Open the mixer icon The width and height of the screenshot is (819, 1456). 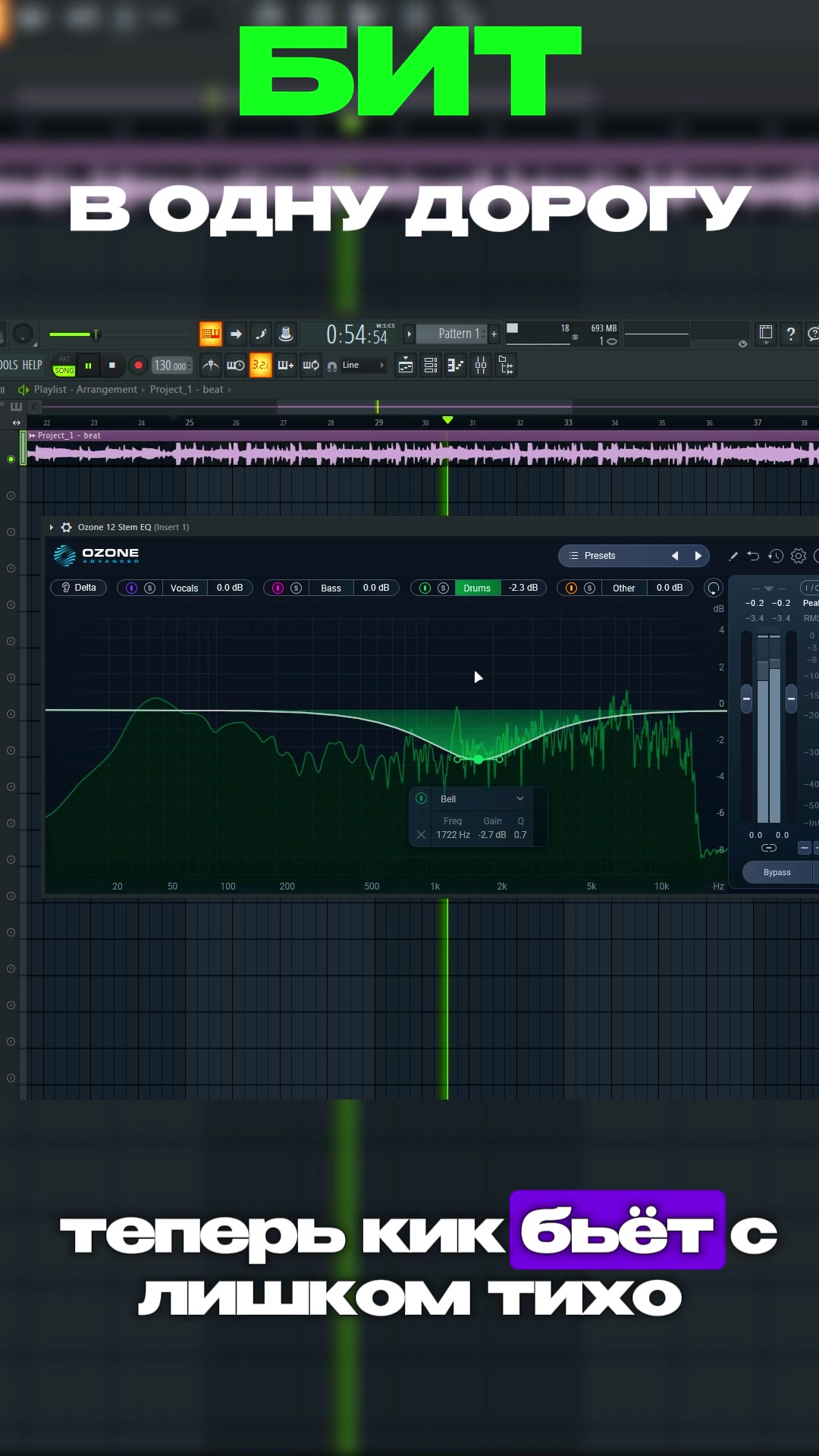[481, 366]
